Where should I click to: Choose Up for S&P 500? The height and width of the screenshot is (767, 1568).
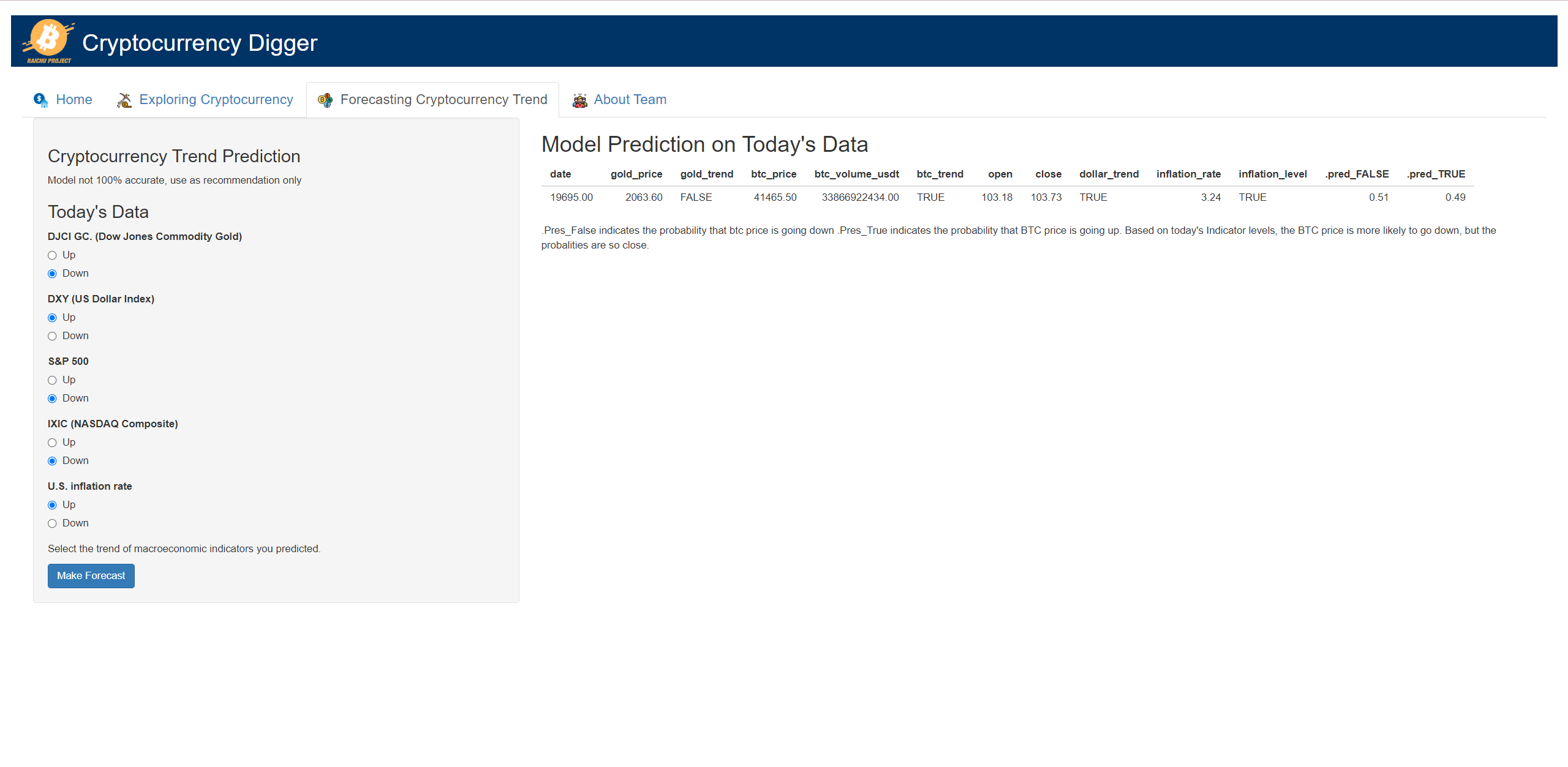coord(53,380)
